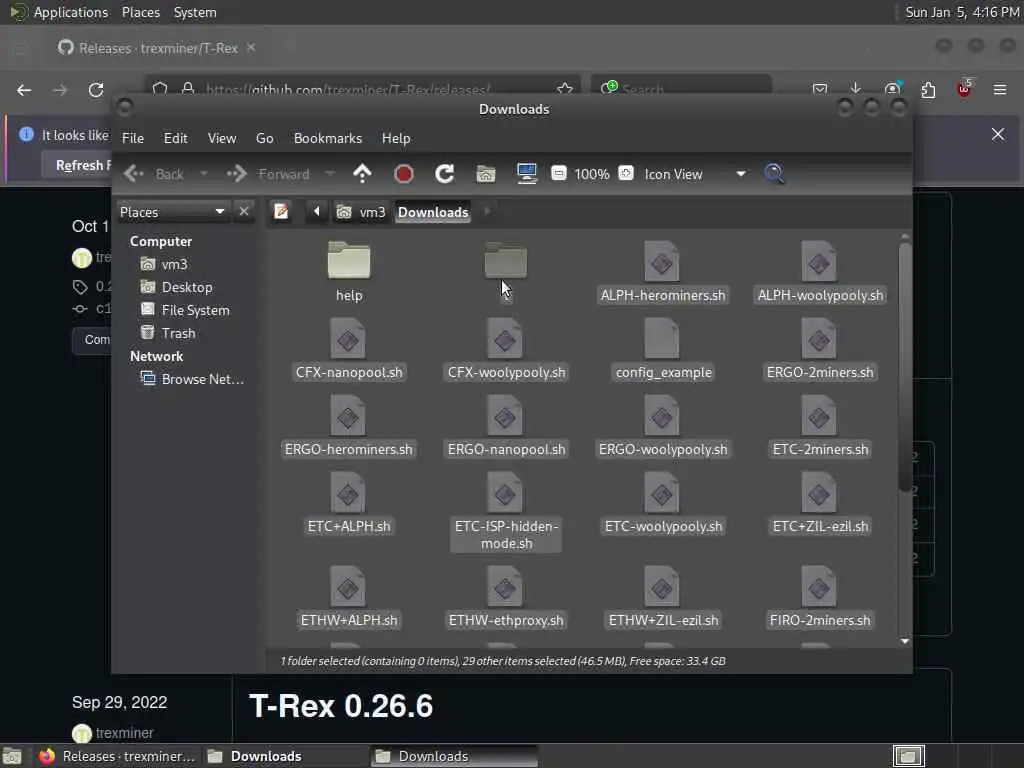Select Downloads path bar button
The image size is (1024, 768).
(433, 212)
